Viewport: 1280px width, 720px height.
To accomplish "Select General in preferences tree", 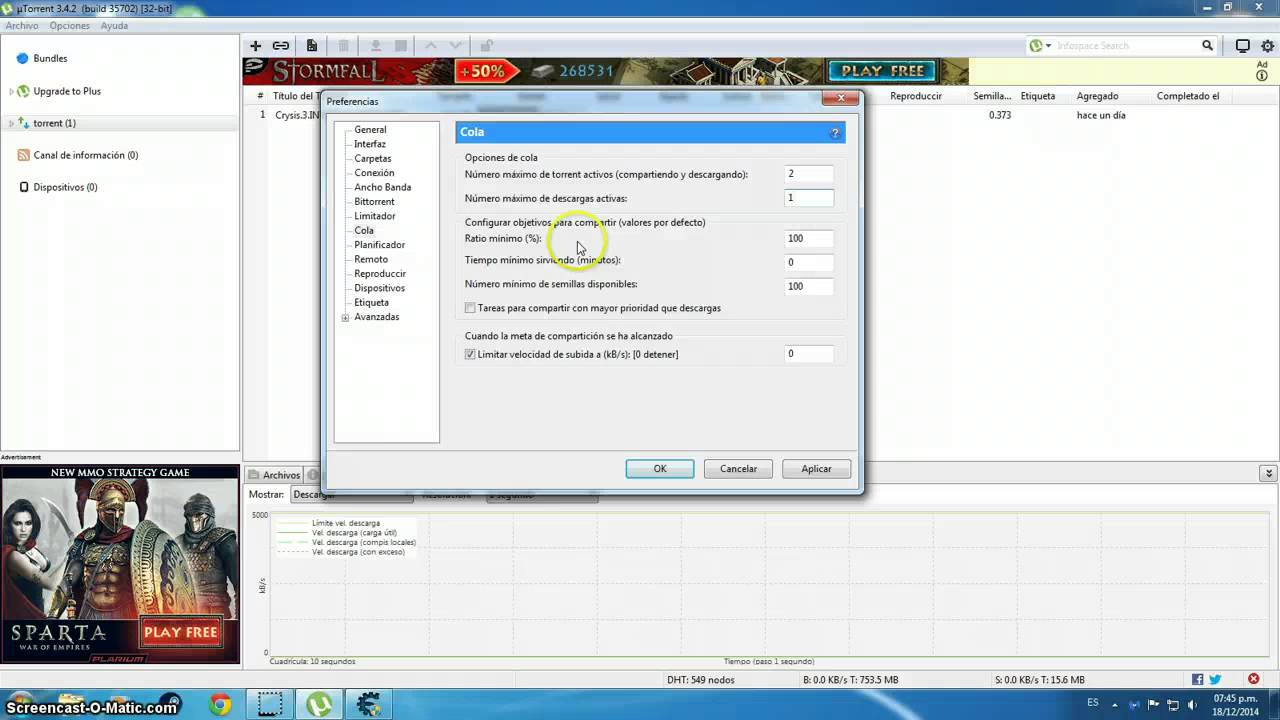I will tap(370, 130).
